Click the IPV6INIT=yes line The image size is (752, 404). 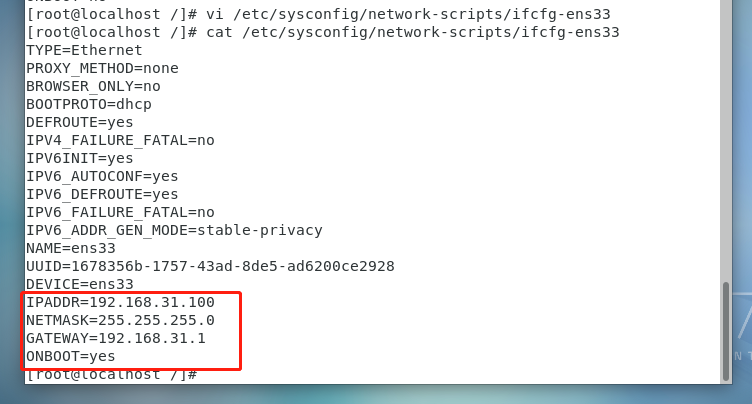pos(80,158)
